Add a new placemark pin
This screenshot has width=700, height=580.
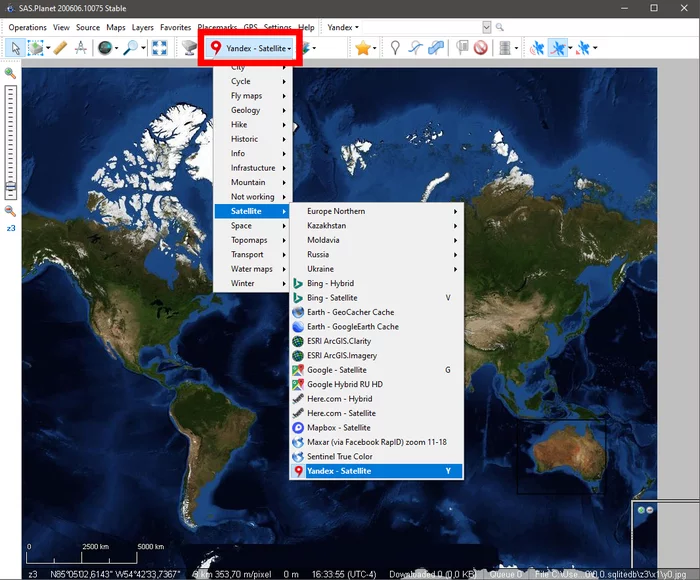[x=395, y=48]
